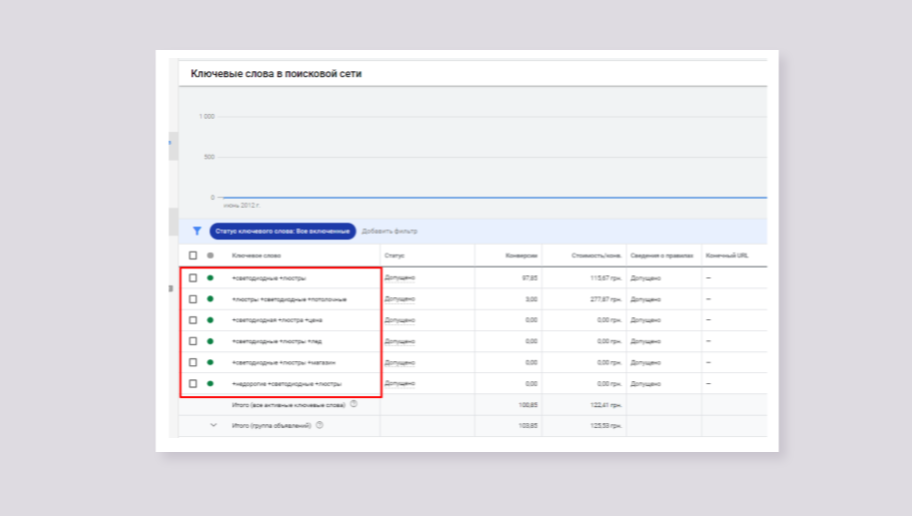Viewport: 912px width, 516px height.
Task: Click the green status dot of '+светодиодные +люстры +лед'
Action: pos(211,341)
